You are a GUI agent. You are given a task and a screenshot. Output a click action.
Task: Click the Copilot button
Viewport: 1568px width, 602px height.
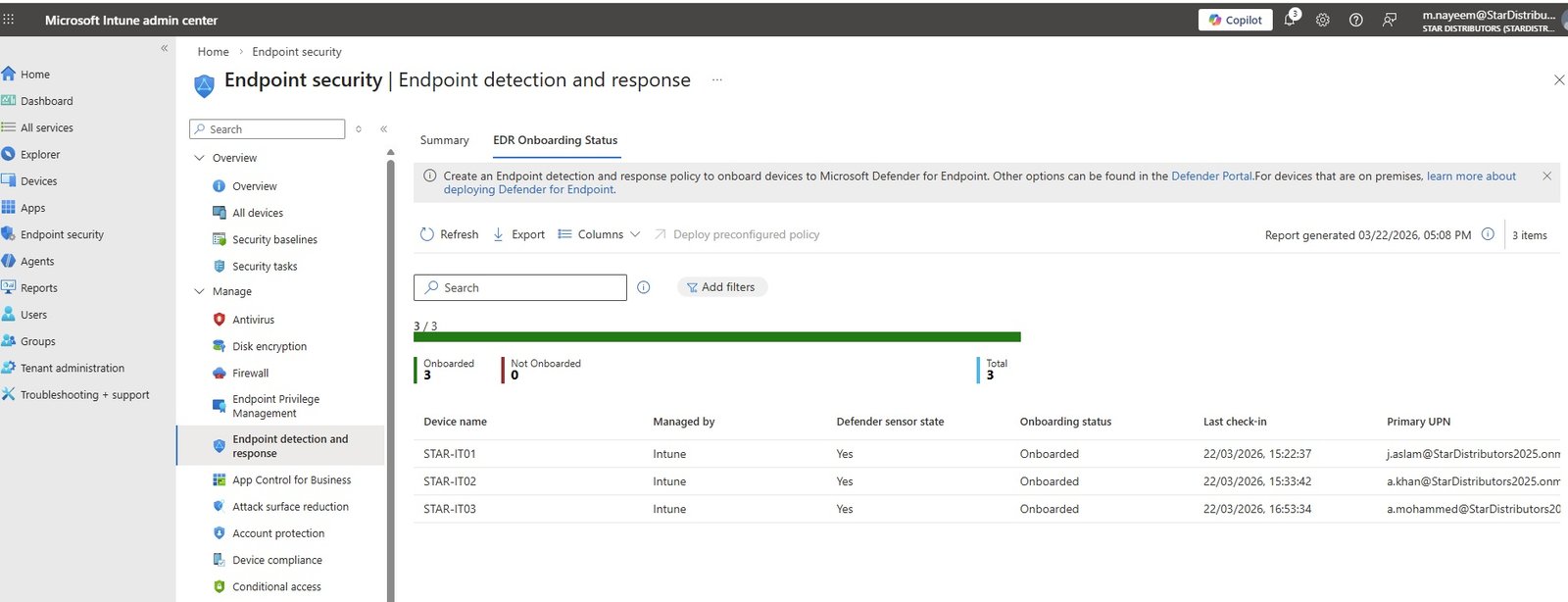click(1235, 20)
